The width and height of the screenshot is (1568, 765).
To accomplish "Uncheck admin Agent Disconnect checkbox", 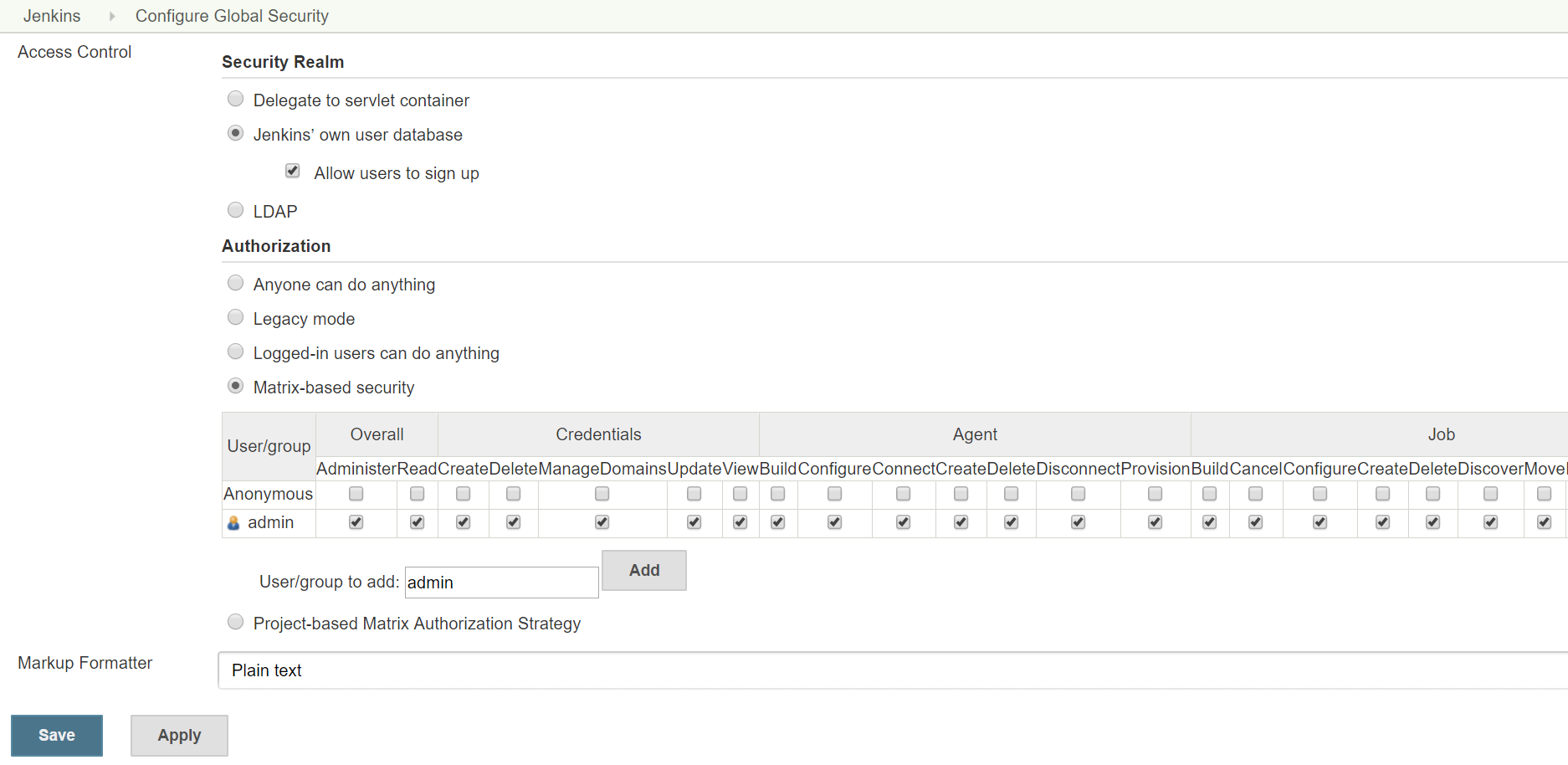I will pyautogui.click(x=1079, y=522).
